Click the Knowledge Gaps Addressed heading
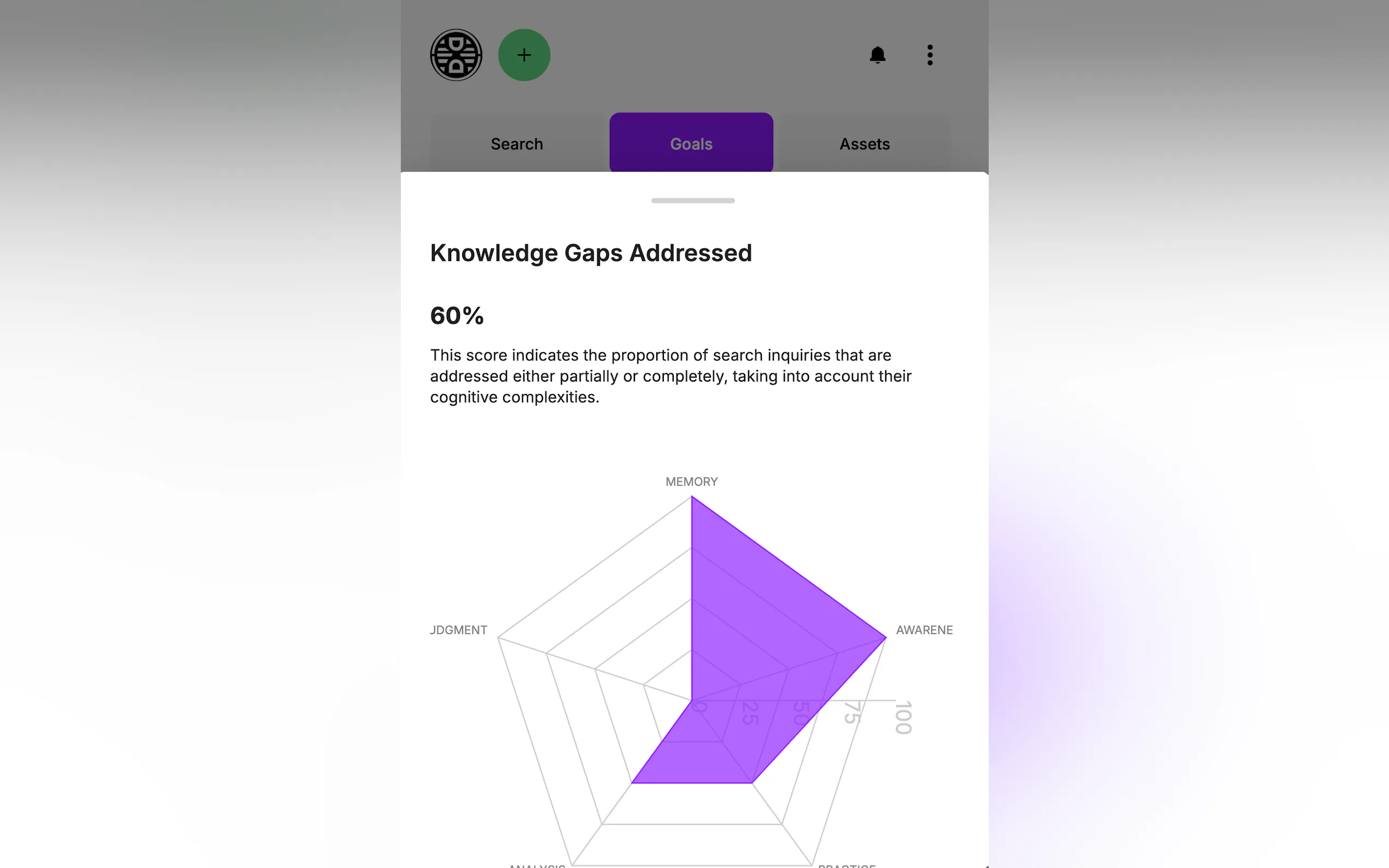The width and height of the screenshot is (1389, 868). click(591, 253)
